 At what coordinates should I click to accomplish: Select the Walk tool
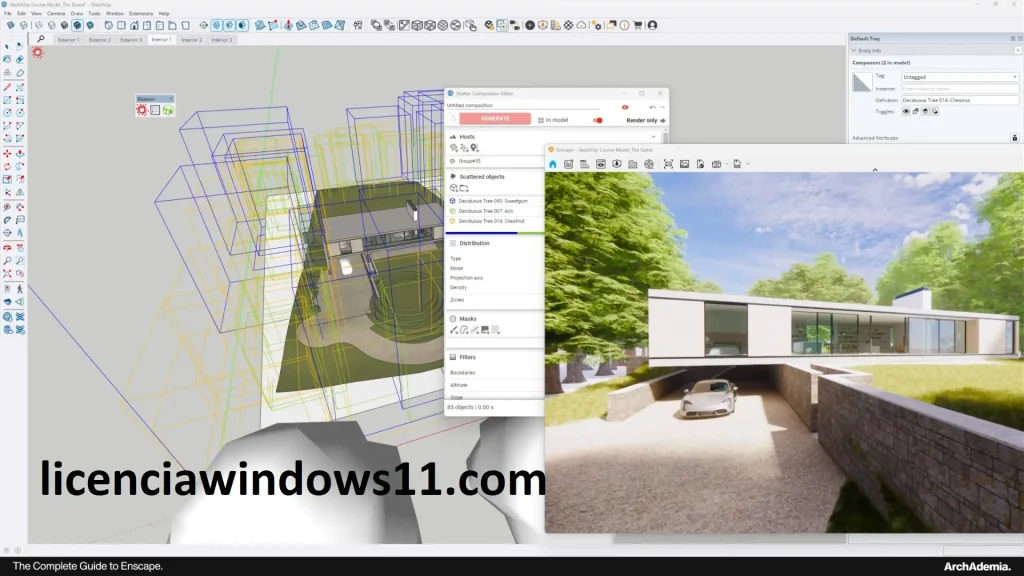click(x=20, y=288)
